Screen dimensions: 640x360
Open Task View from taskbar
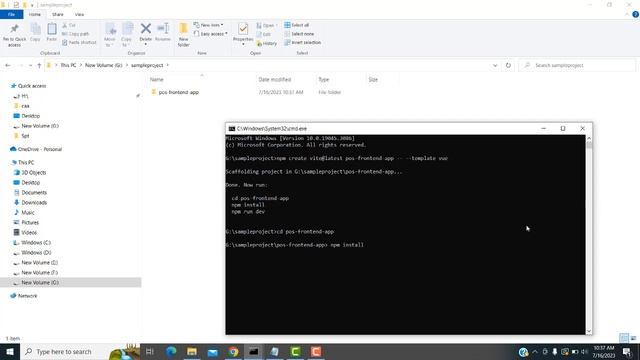coord(150,351)
